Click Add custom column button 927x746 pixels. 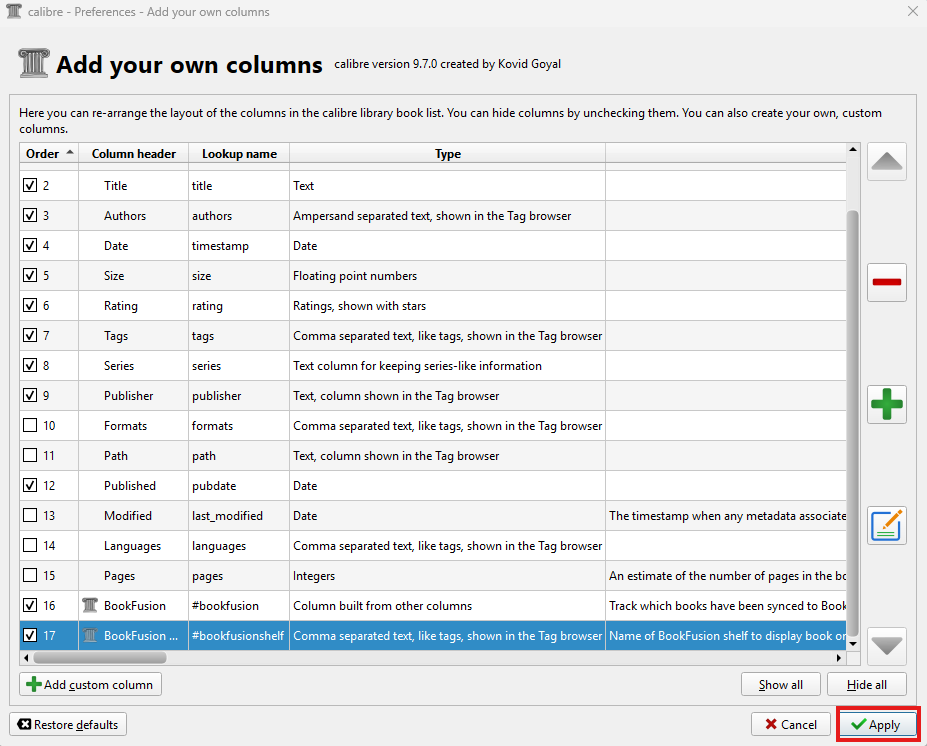pos(90,685)
